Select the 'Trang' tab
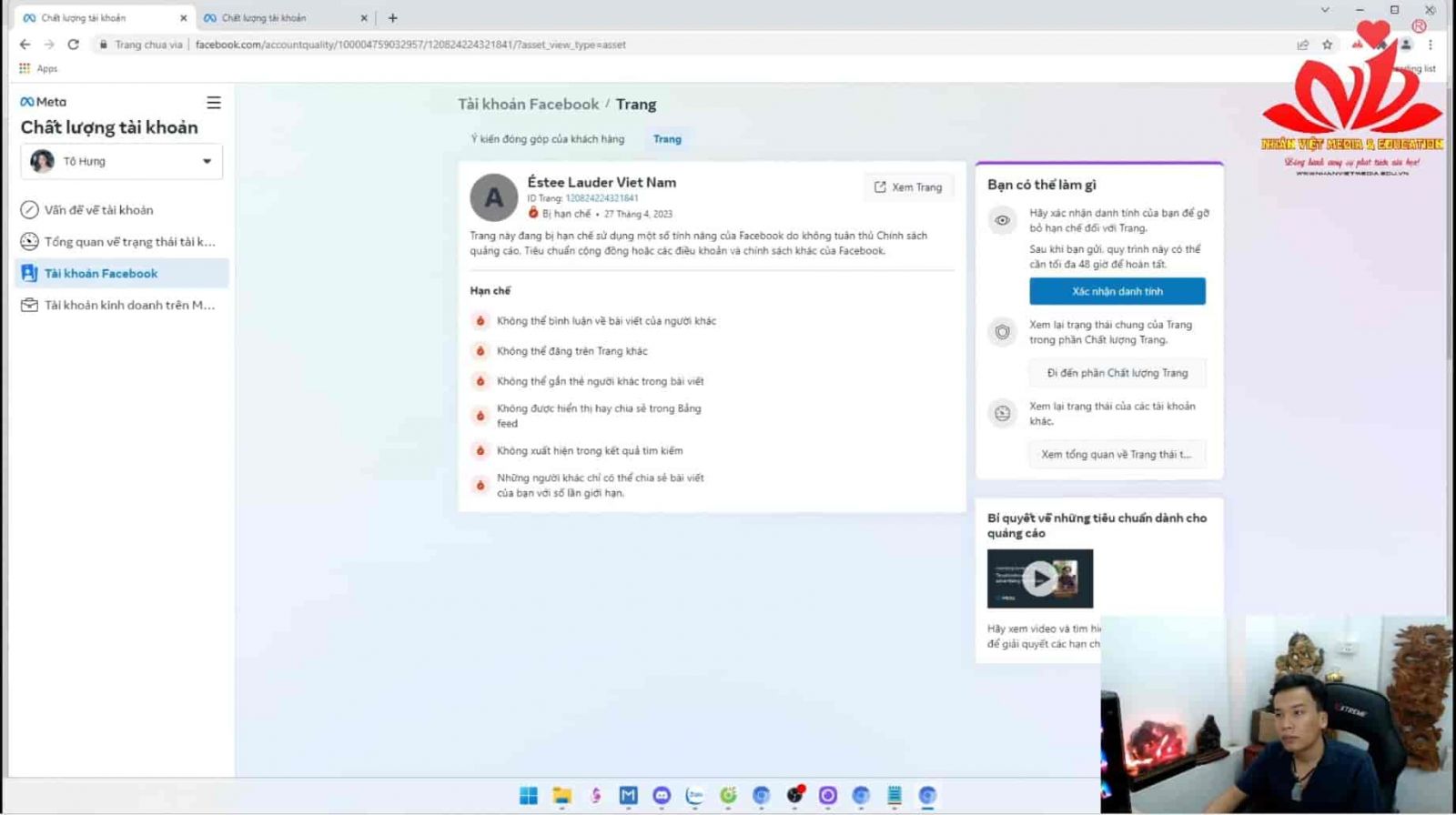 coord(667,139)
